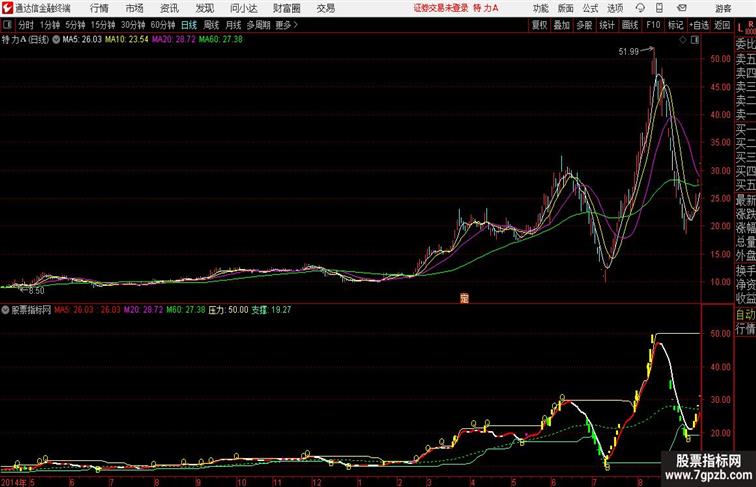The width and height of the screenshot is (756, 487).
Task: Click the MA10: 23.54 indicator value
Action: (127, 40)
